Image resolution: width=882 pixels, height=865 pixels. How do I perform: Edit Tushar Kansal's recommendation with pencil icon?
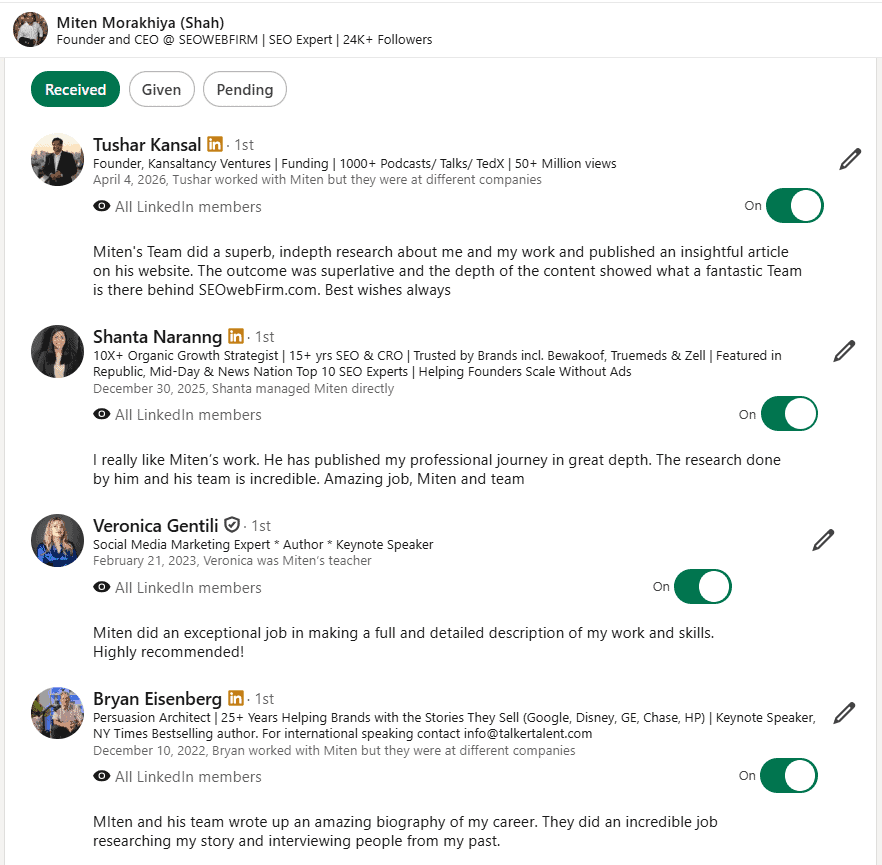click(850, 159)
